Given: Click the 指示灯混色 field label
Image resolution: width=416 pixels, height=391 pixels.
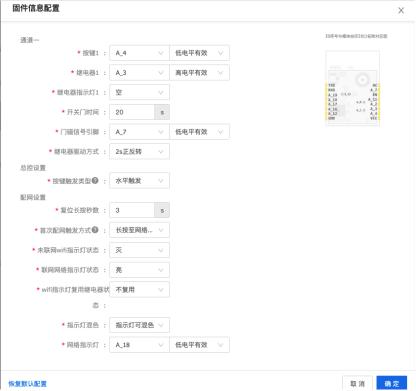Looking at the screenshot, I should [x=83, y=325].
